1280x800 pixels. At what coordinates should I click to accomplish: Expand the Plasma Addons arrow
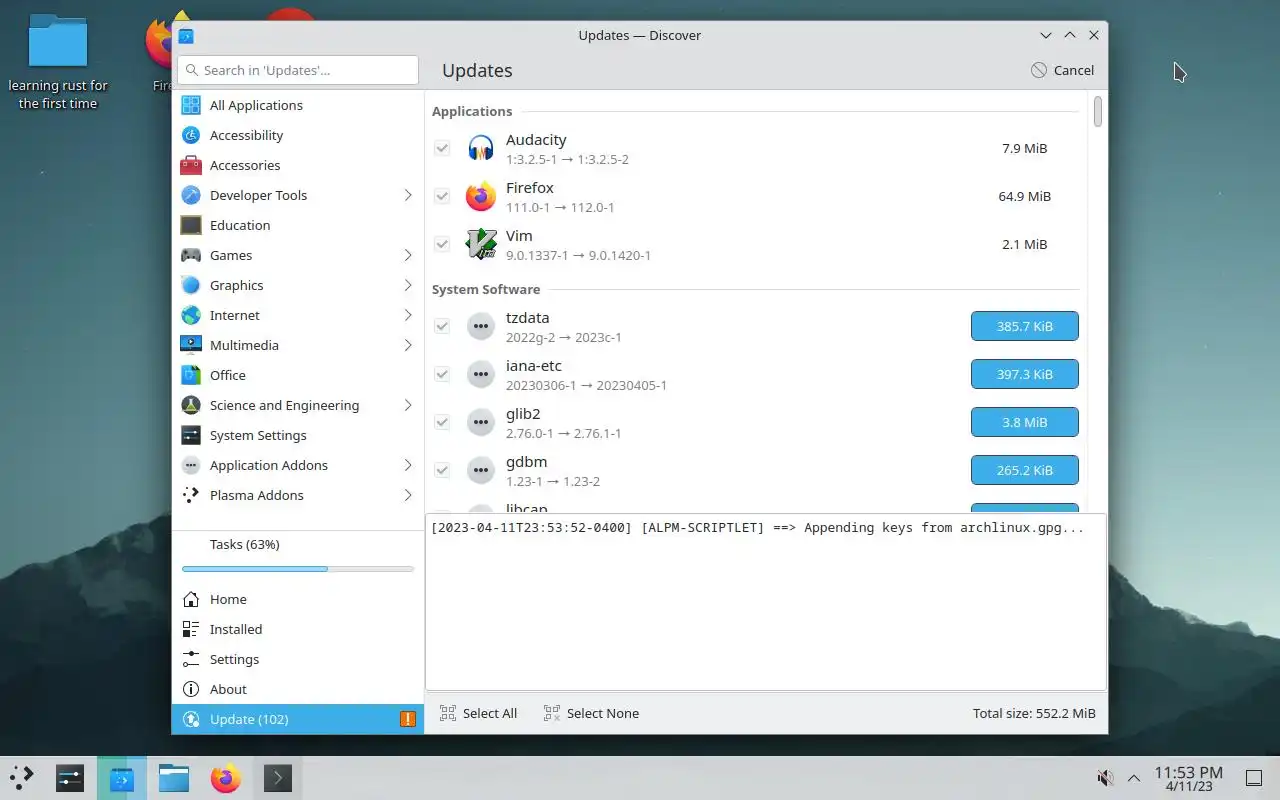click(x=408, y=495)
